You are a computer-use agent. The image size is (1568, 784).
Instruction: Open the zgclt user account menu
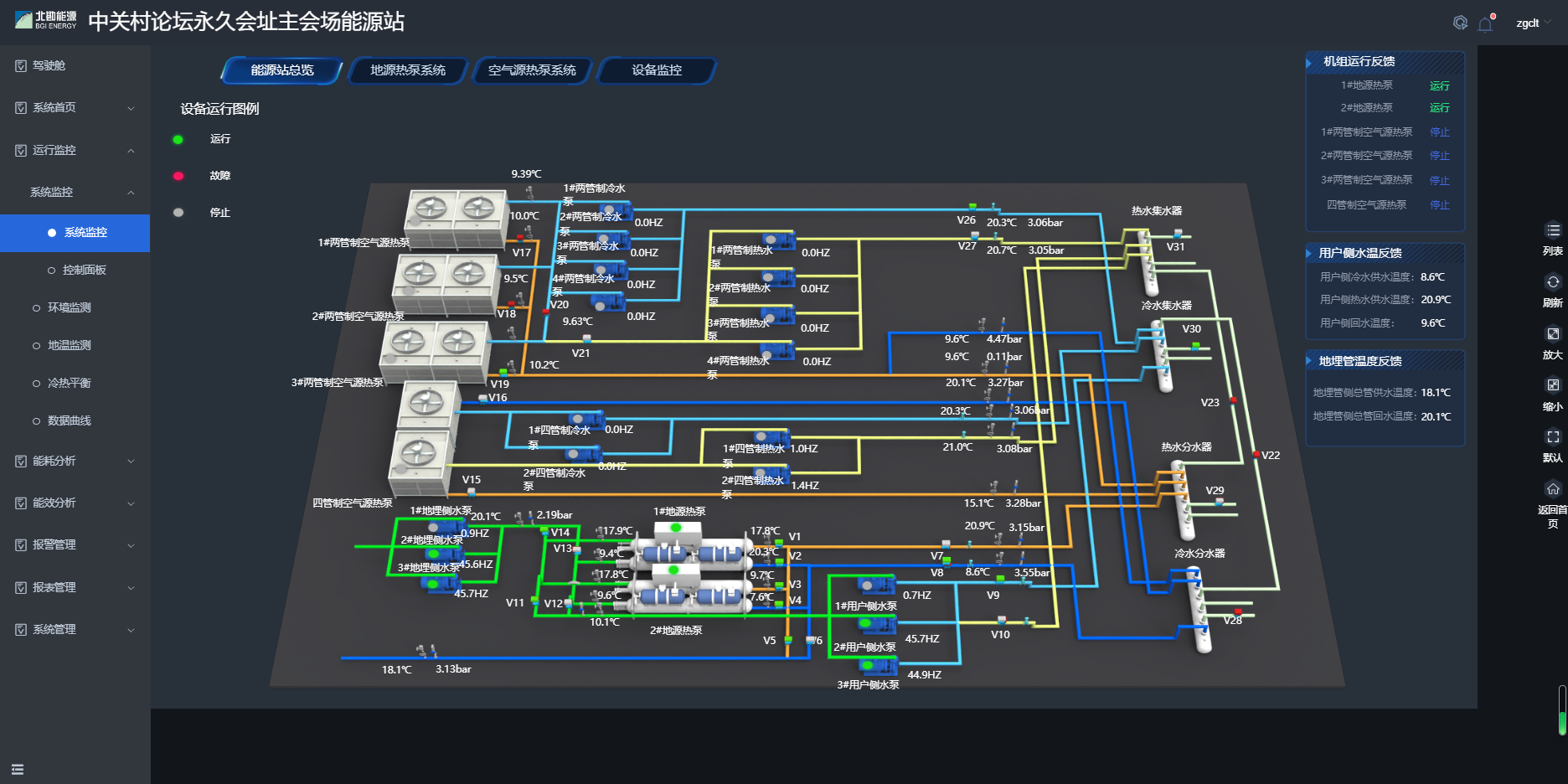1531,23
